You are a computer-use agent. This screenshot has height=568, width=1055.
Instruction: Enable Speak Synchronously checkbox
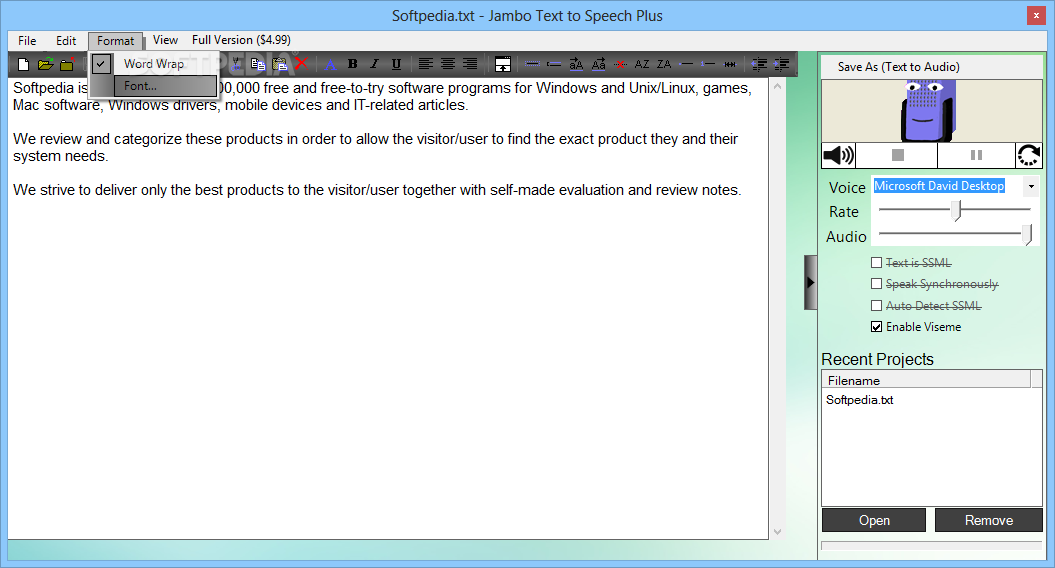tap(876, 284)
